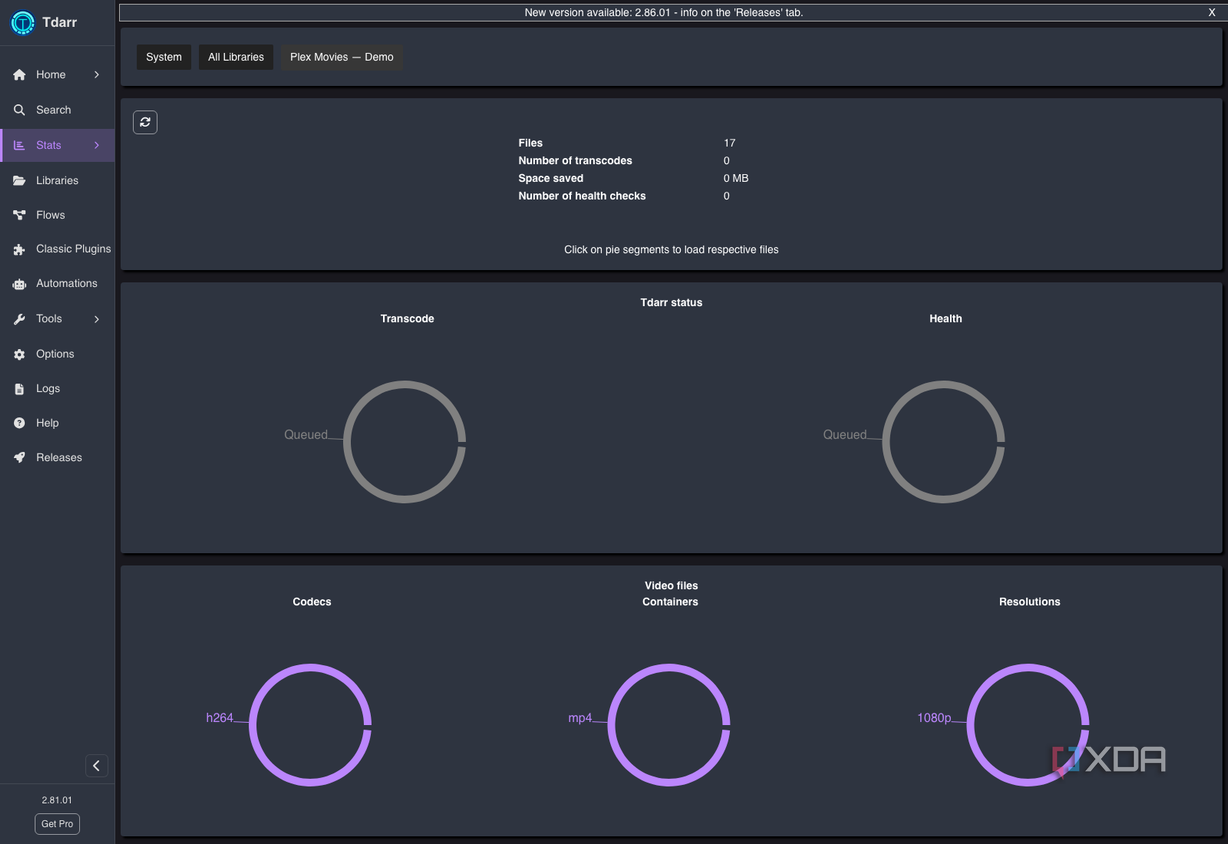1228x844 pixels.
Task: Click the mp4 Containers pie segment
Action: [x=669, y=725]
